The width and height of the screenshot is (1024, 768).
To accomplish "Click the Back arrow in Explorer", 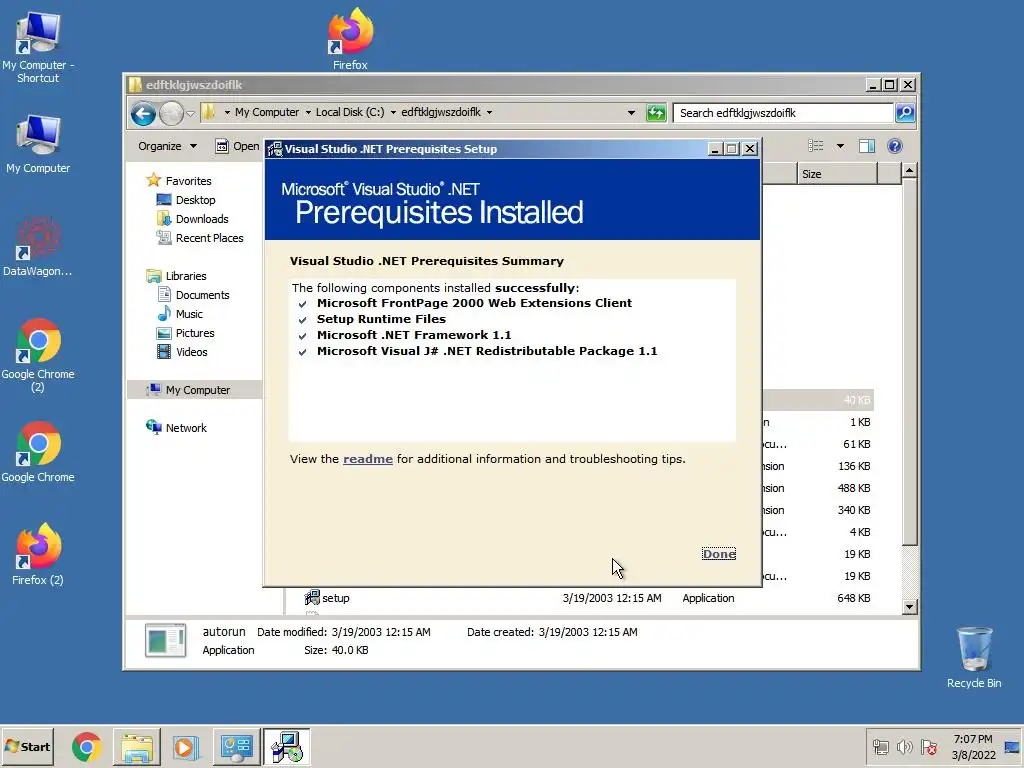I will [x=143, y=114].
